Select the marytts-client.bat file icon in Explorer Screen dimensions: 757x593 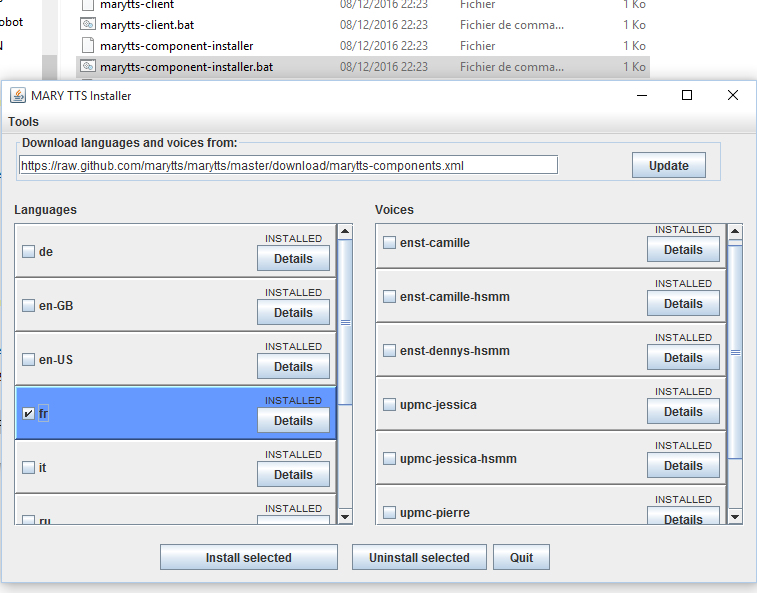[87, 24]
